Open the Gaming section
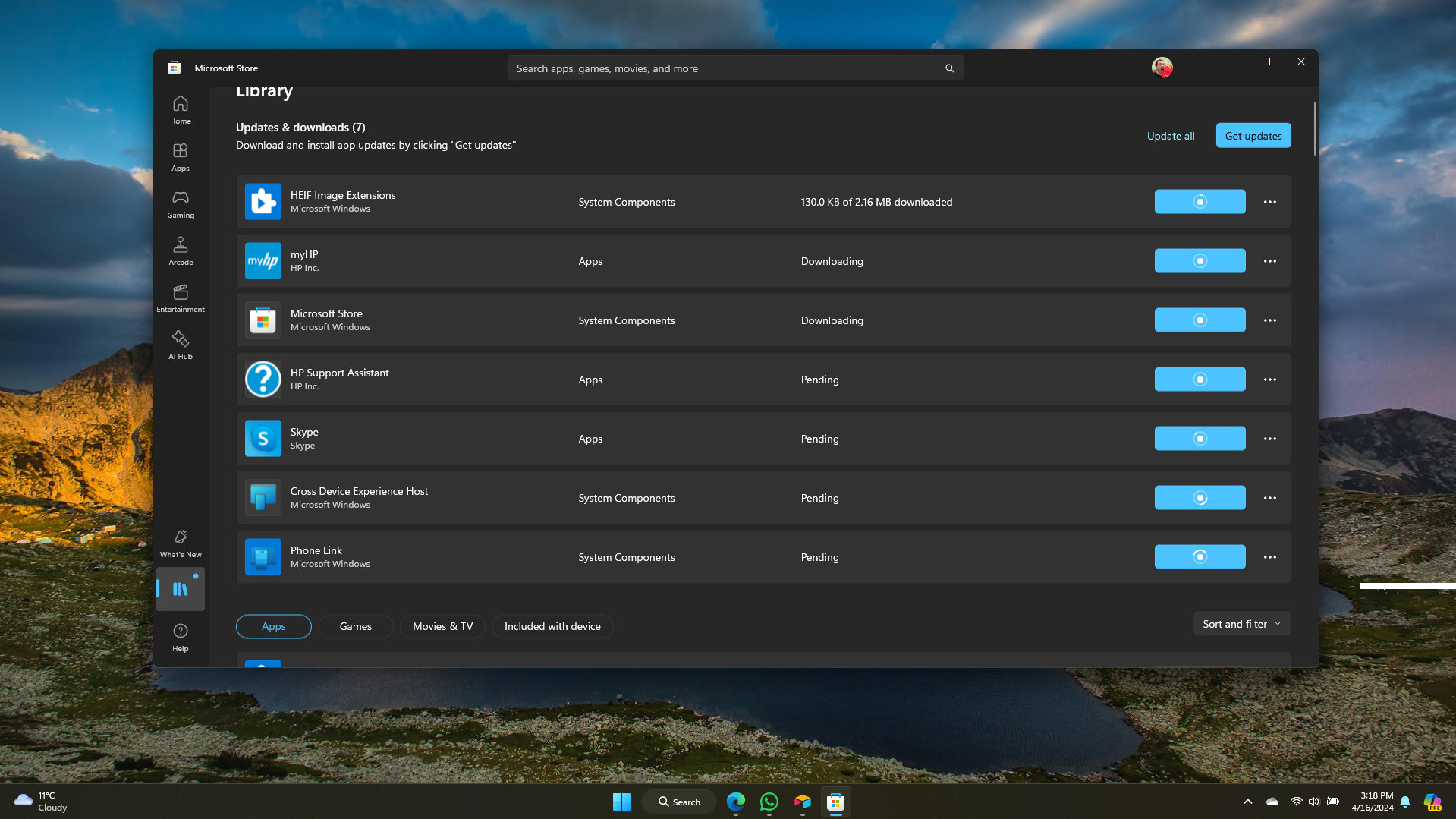1456x819 pixels. coord(180,203)
